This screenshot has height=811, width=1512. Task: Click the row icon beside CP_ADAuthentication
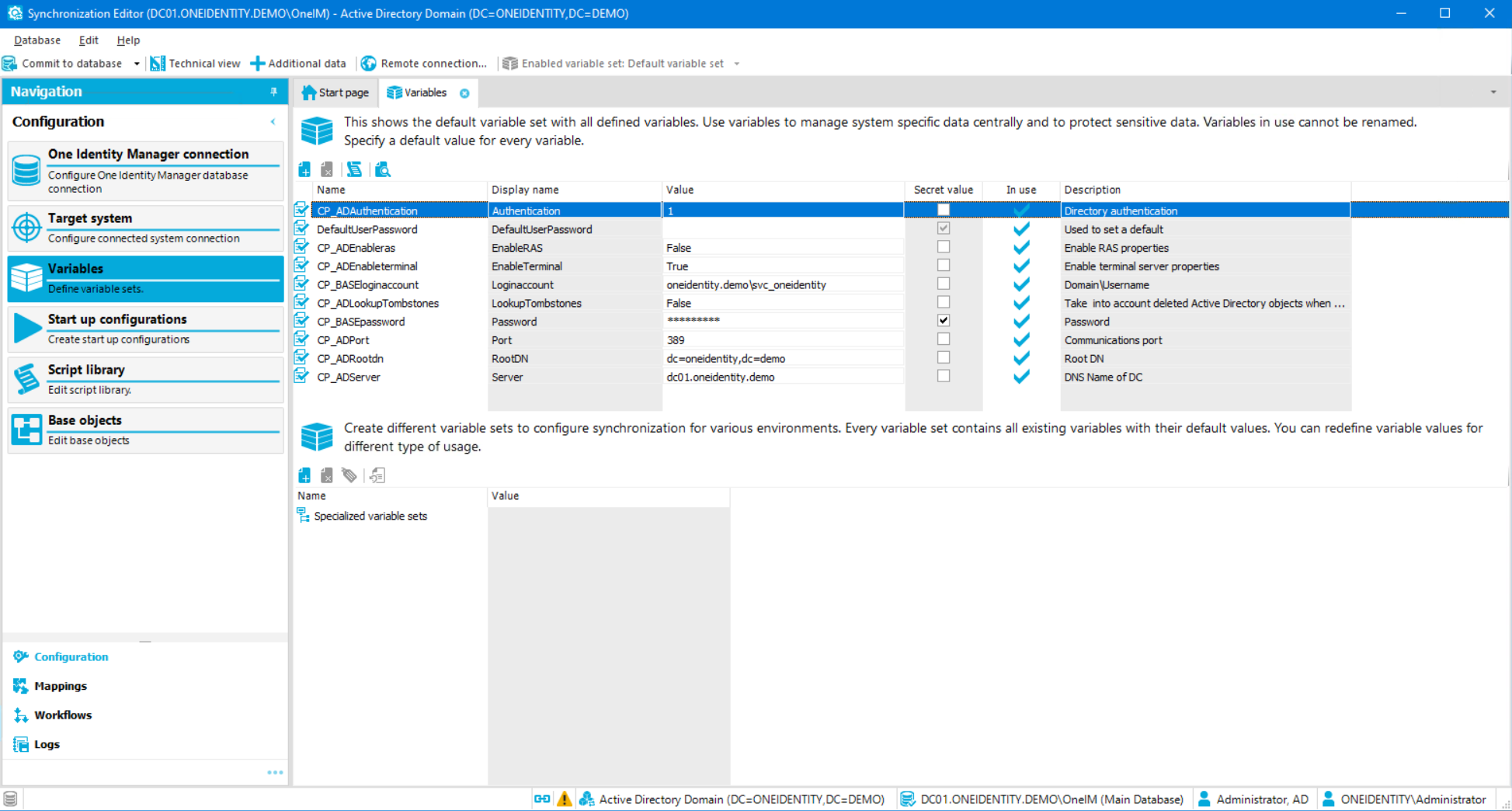[x=301, y=210]
